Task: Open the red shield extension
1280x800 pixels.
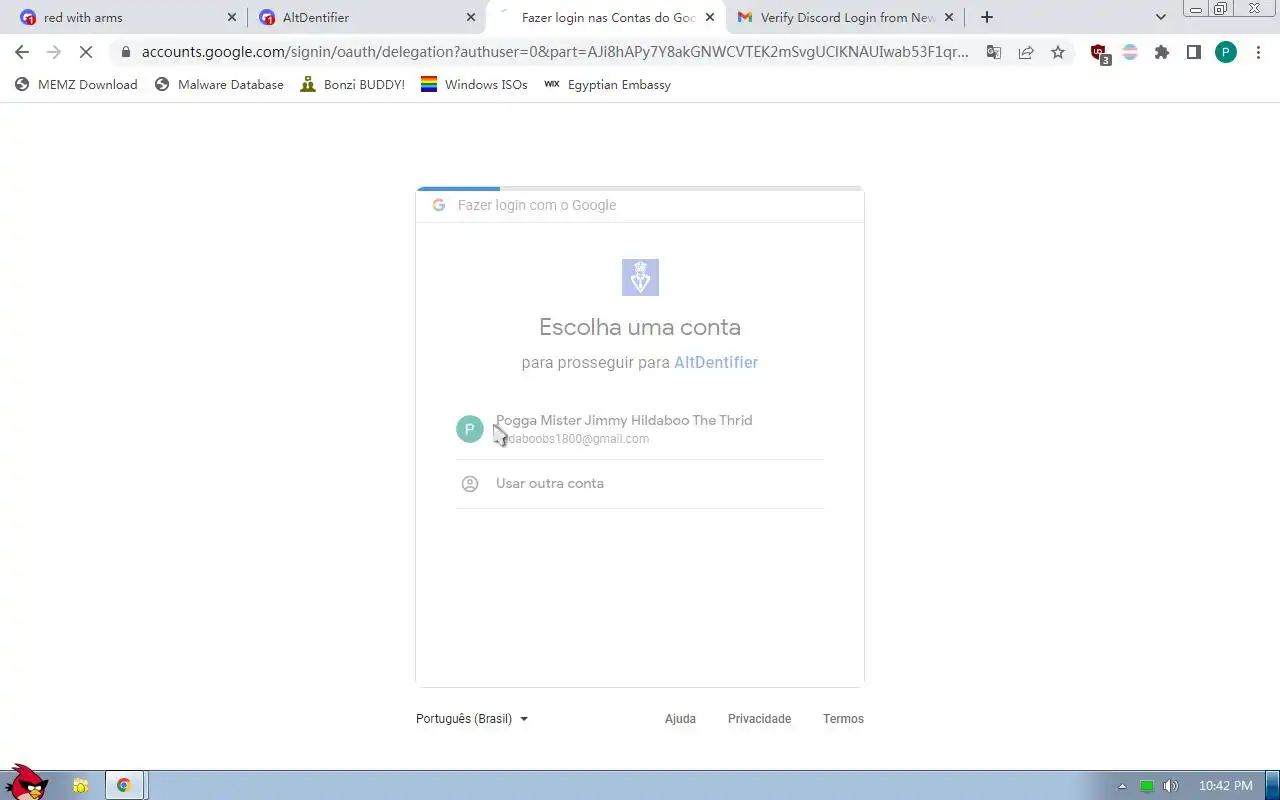Action: tap(1099, 53)
